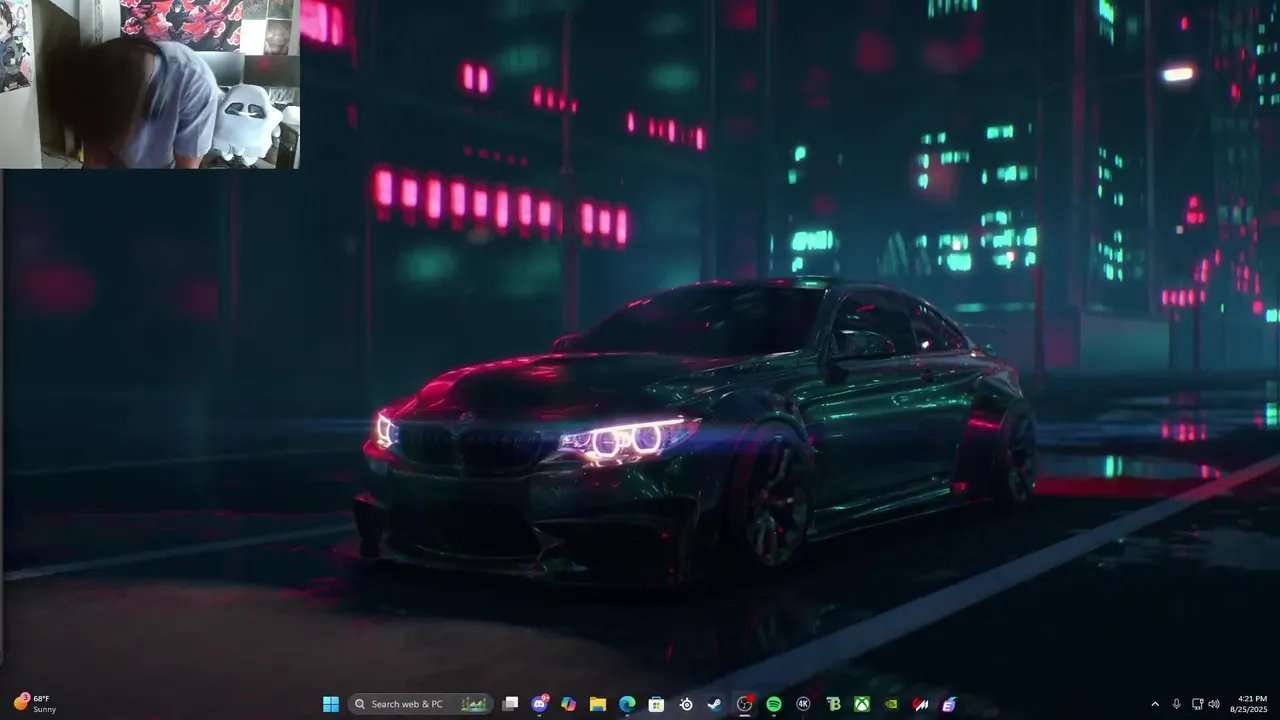Open the clock showing 4:21 PM

[1251, 704]
